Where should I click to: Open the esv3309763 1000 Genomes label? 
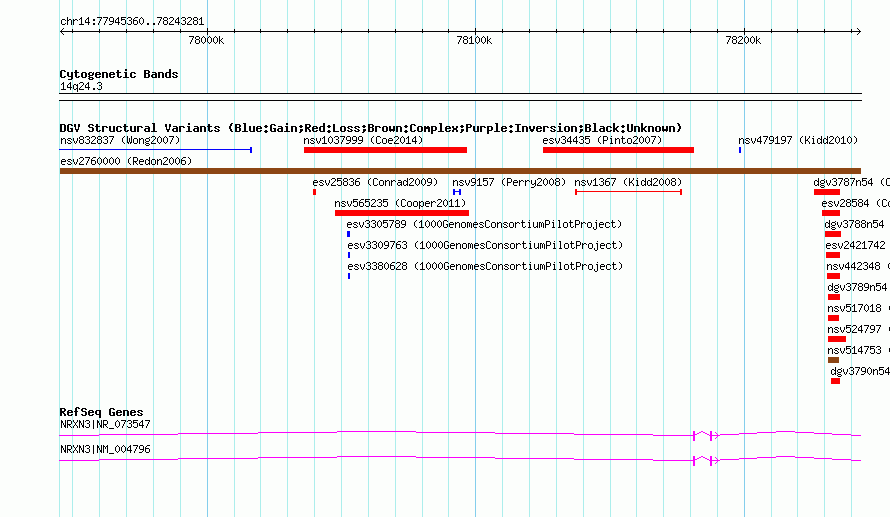pos(485,245)
